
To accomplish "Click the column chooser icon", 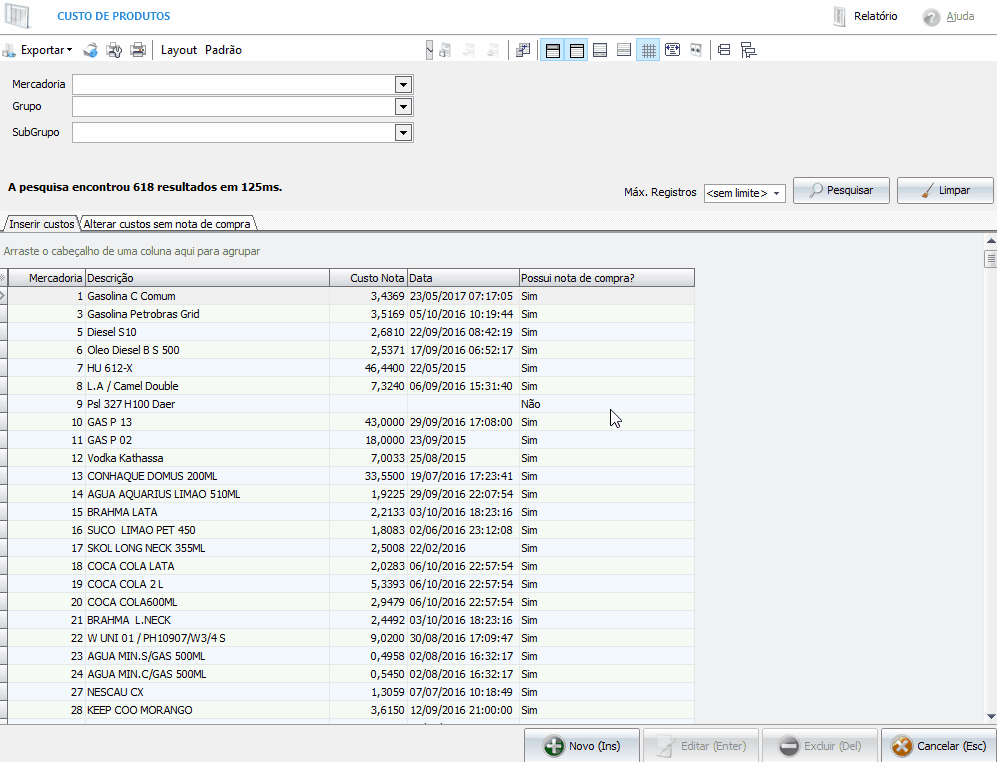I will click(x=523, y=50).
